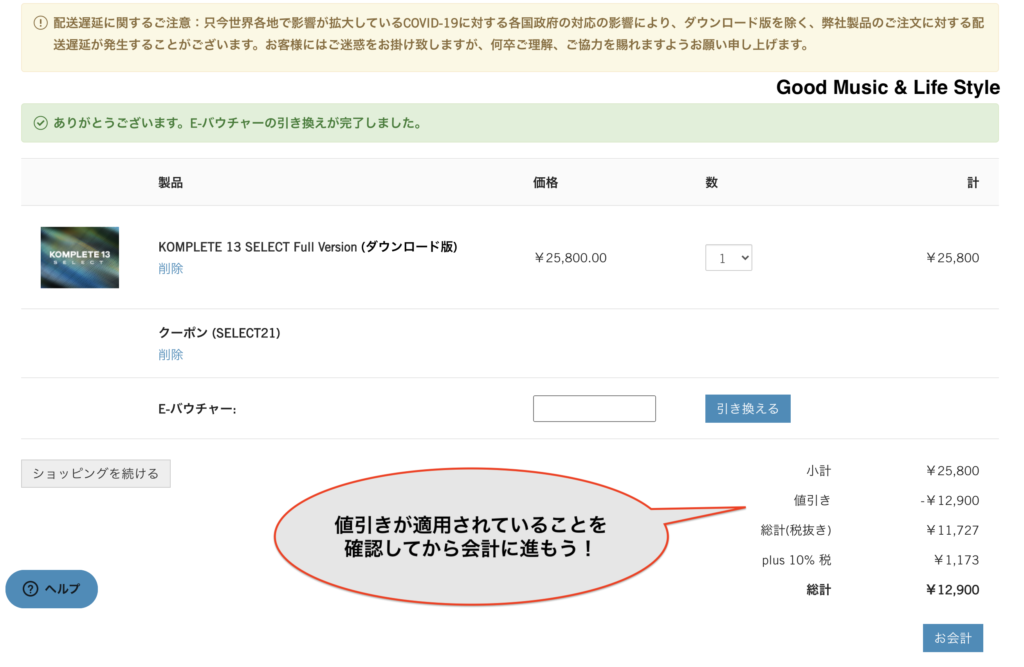The height and width of the screenshot is (667, 1024).
Task: Click the discount amount -¥12,900
Action: click(x=950, y=500)
